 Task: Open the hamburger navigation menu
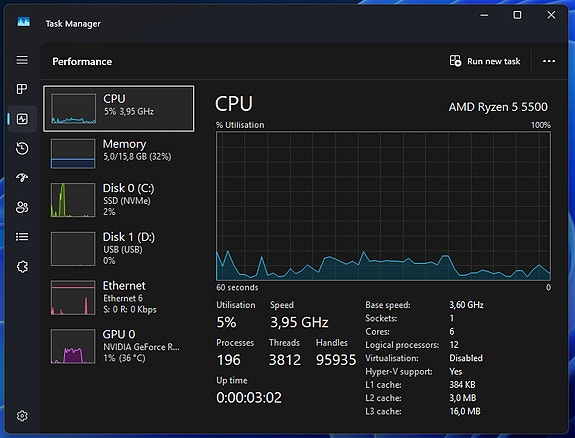(22, 60)
